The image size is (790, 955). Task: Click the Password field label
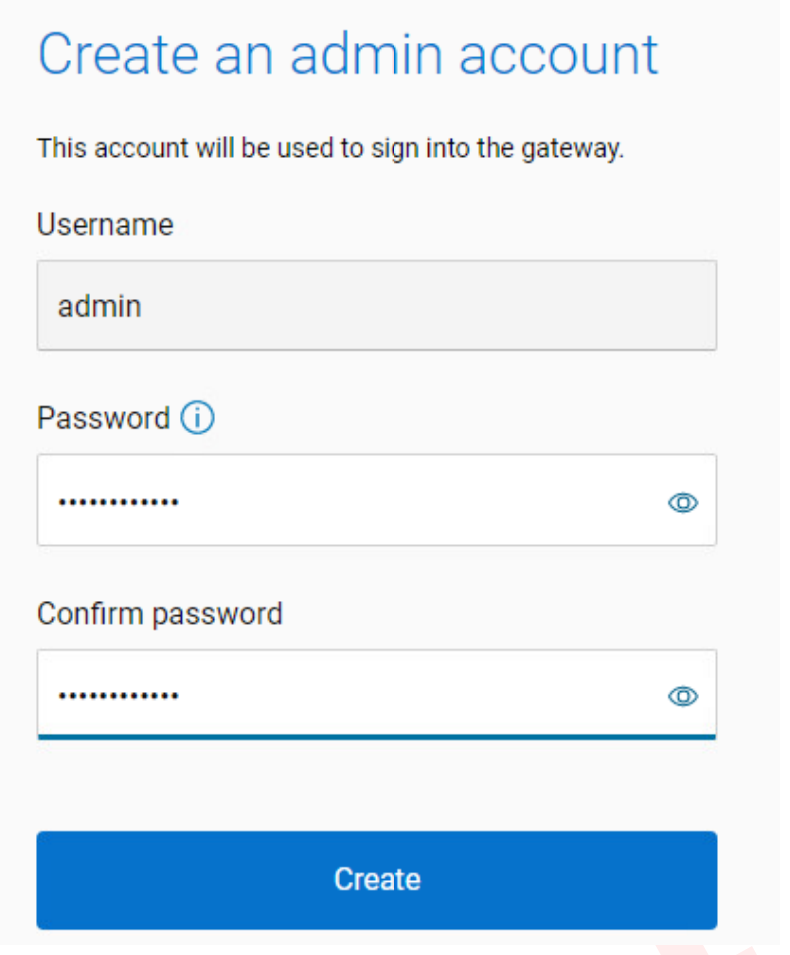(x=103, y=418)
